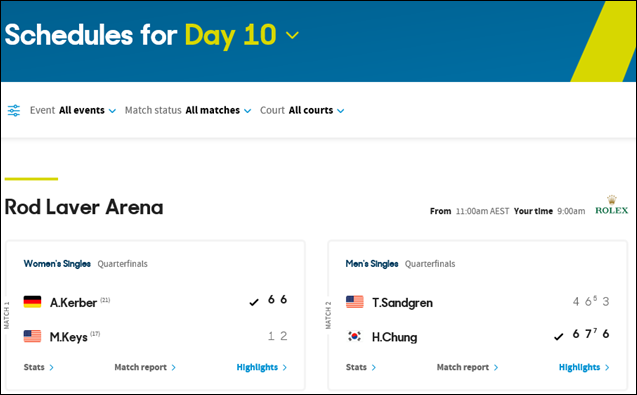The image size is (637, 395).
Task: Click the Rolex sponsor logo
Action: coord(611,205)
